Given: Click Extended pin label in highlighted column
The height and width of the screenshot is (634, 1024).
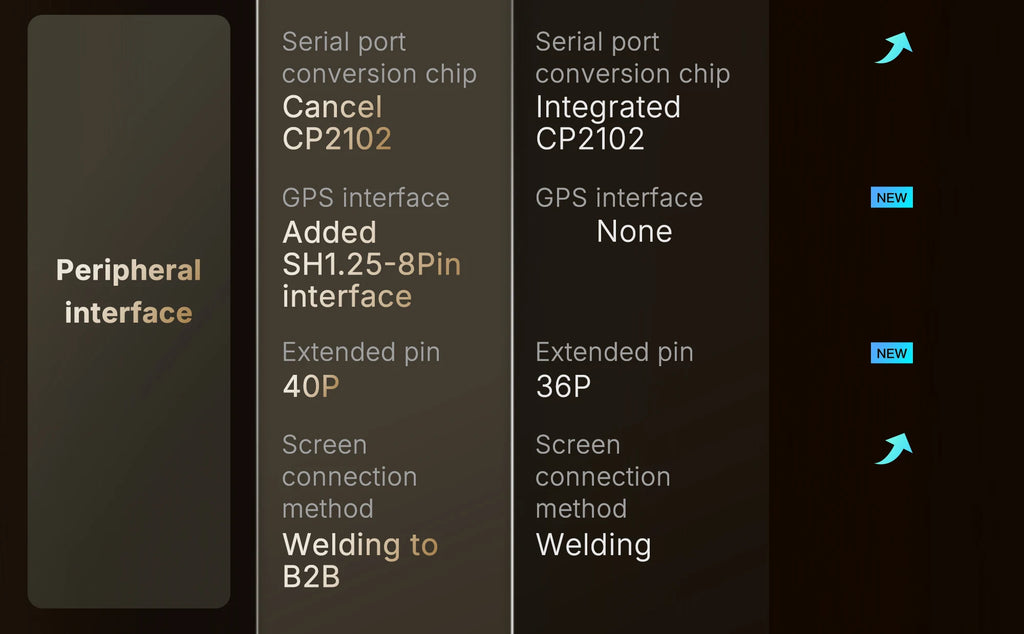Looking at the screenshot, I should pyautogui.click(x=361, y=353).
